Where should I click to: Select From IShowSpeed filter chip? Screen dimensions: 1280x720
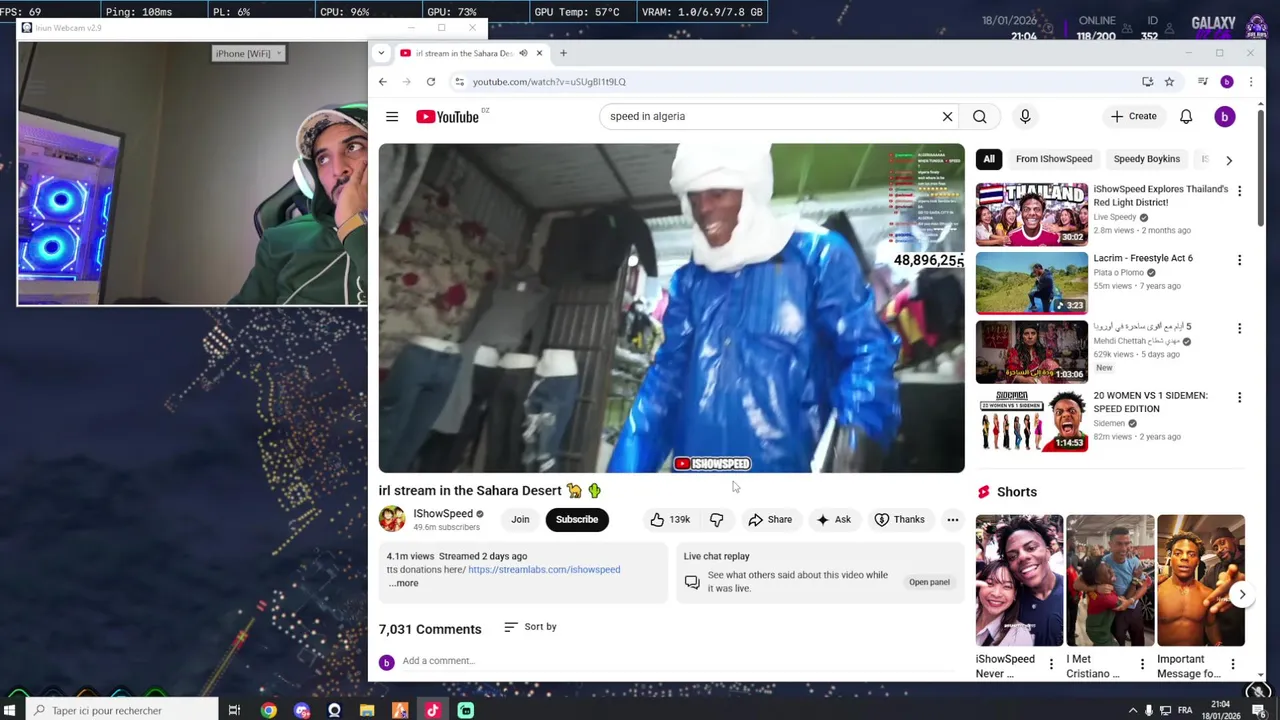[x=1053, y=159]
